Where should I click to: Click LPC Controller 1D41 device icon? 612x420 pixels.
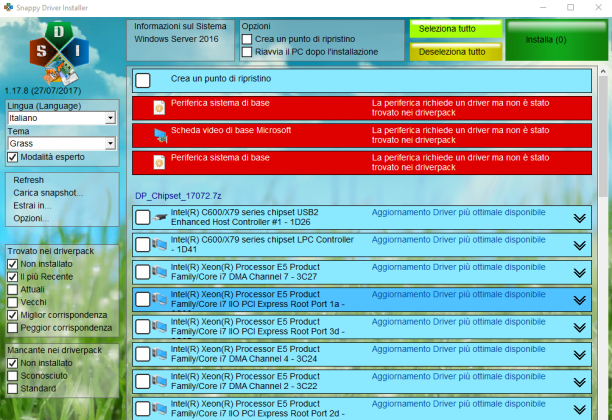tap(160, 245)
